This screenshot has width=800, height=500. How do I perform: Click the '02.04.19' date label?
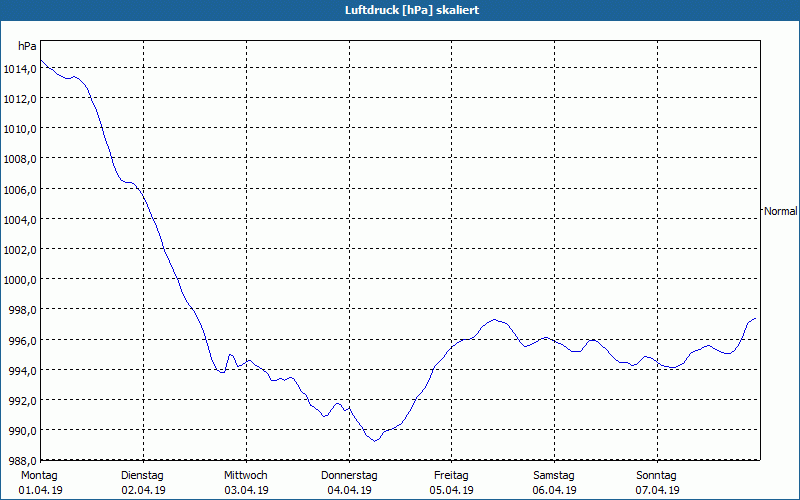(x=143, y=490)
